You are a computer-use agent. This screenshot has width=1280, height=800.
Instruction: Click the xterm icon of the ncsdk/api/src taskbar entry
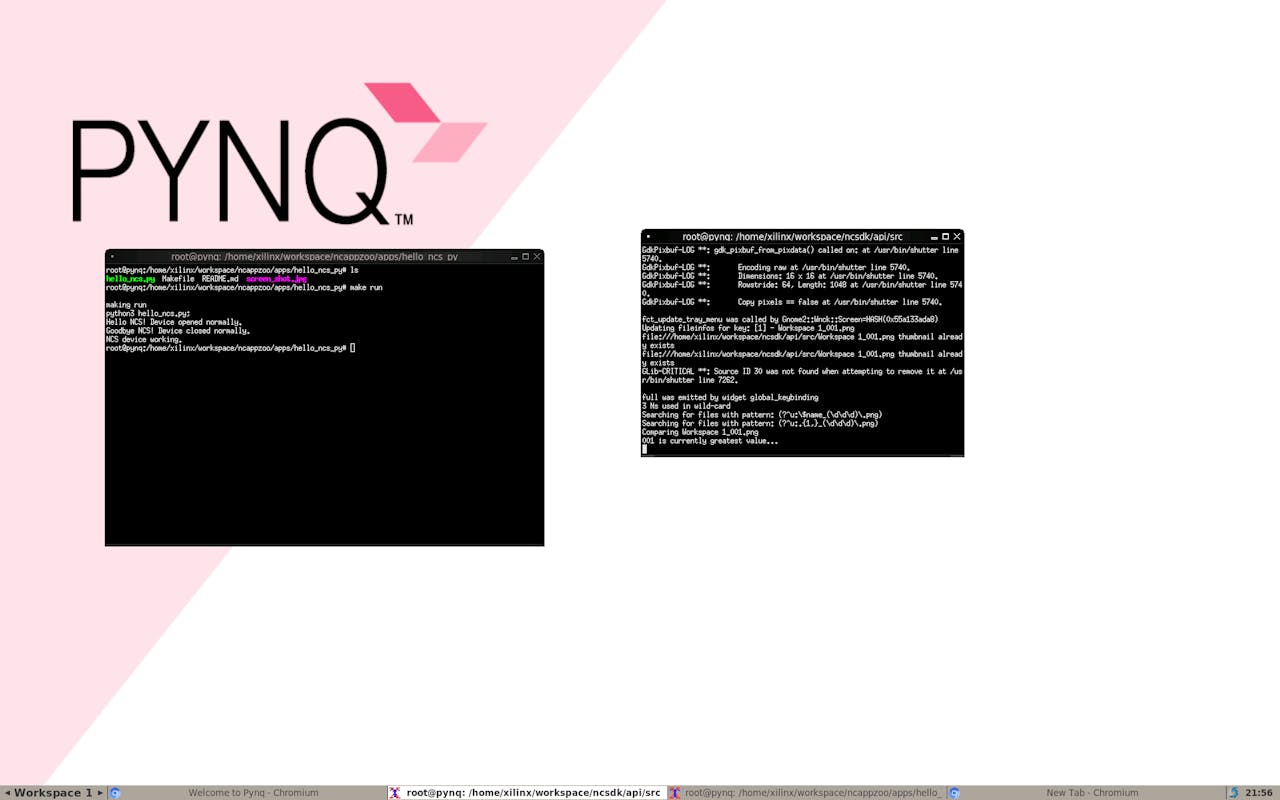point(395,793)
